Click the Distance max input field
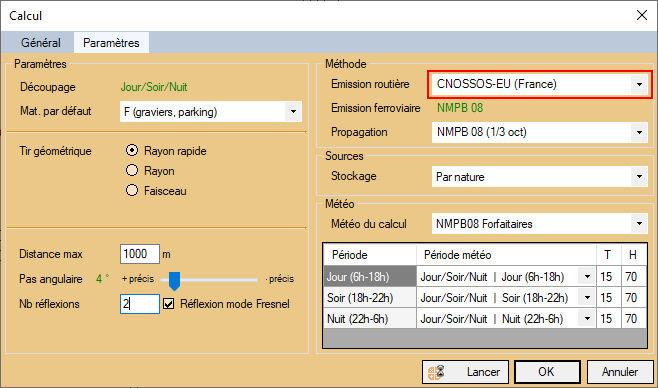Image resolution: width=658 pixels, height=388 pixels. pyautogui.click(x=140, y=254)
